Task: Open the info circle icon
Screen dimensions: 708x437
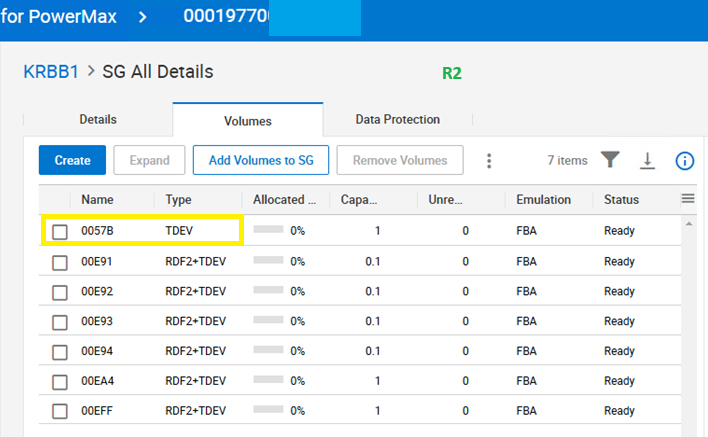Action: tap(685, 161)
